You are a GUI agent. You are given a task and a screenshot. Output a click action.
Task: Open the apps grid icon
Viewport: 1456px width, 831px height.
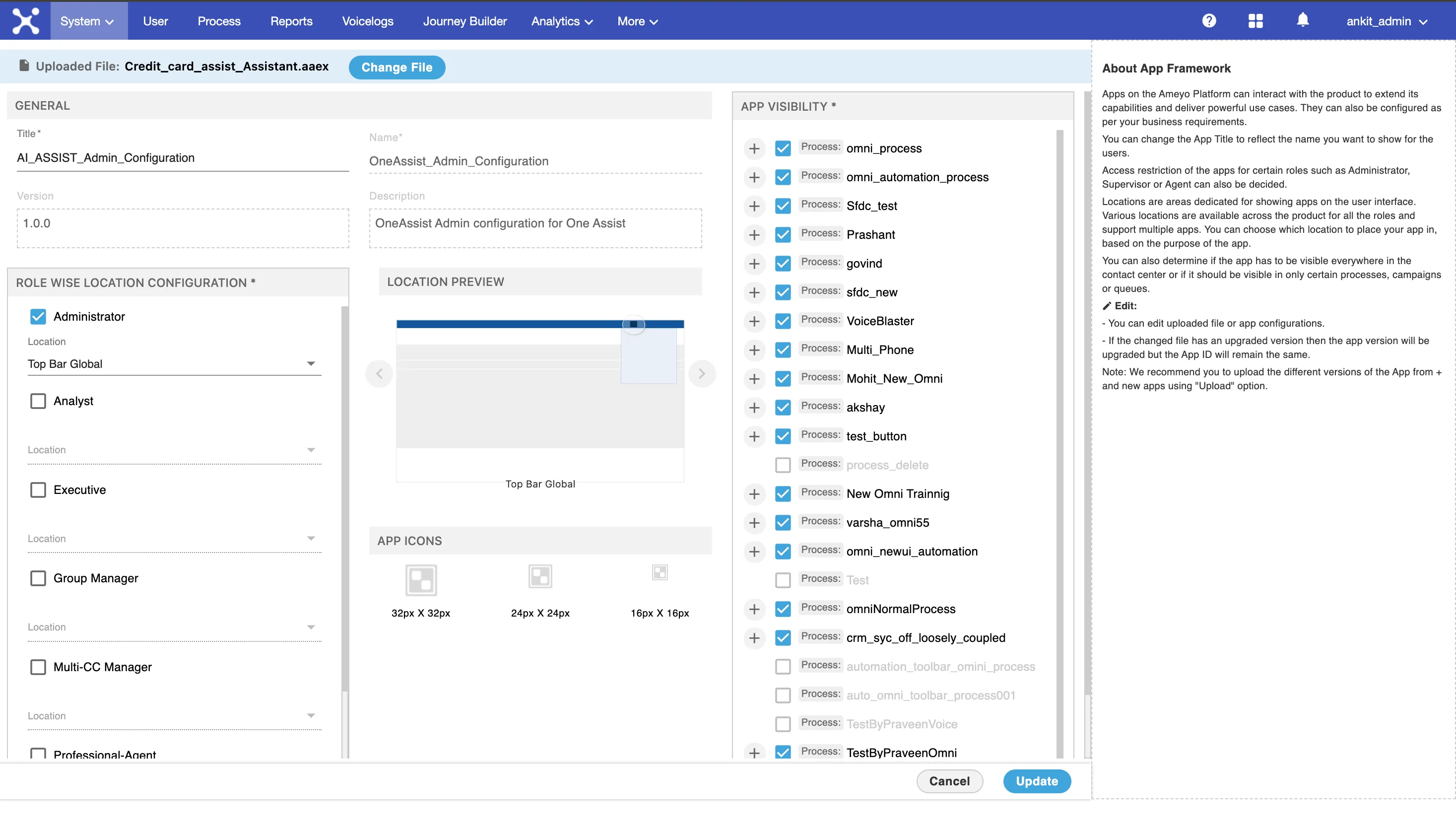1255,21
